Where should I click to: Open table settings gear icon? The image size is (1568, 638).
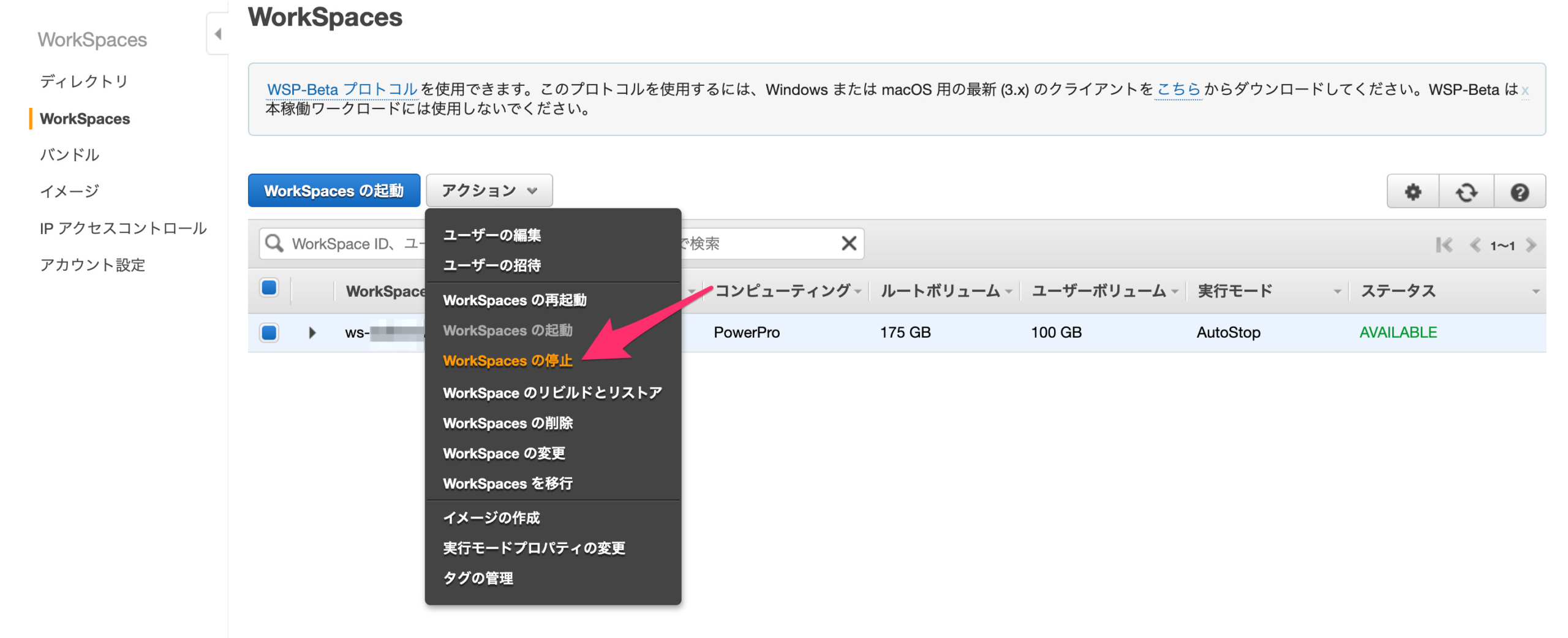point(1412,192)
